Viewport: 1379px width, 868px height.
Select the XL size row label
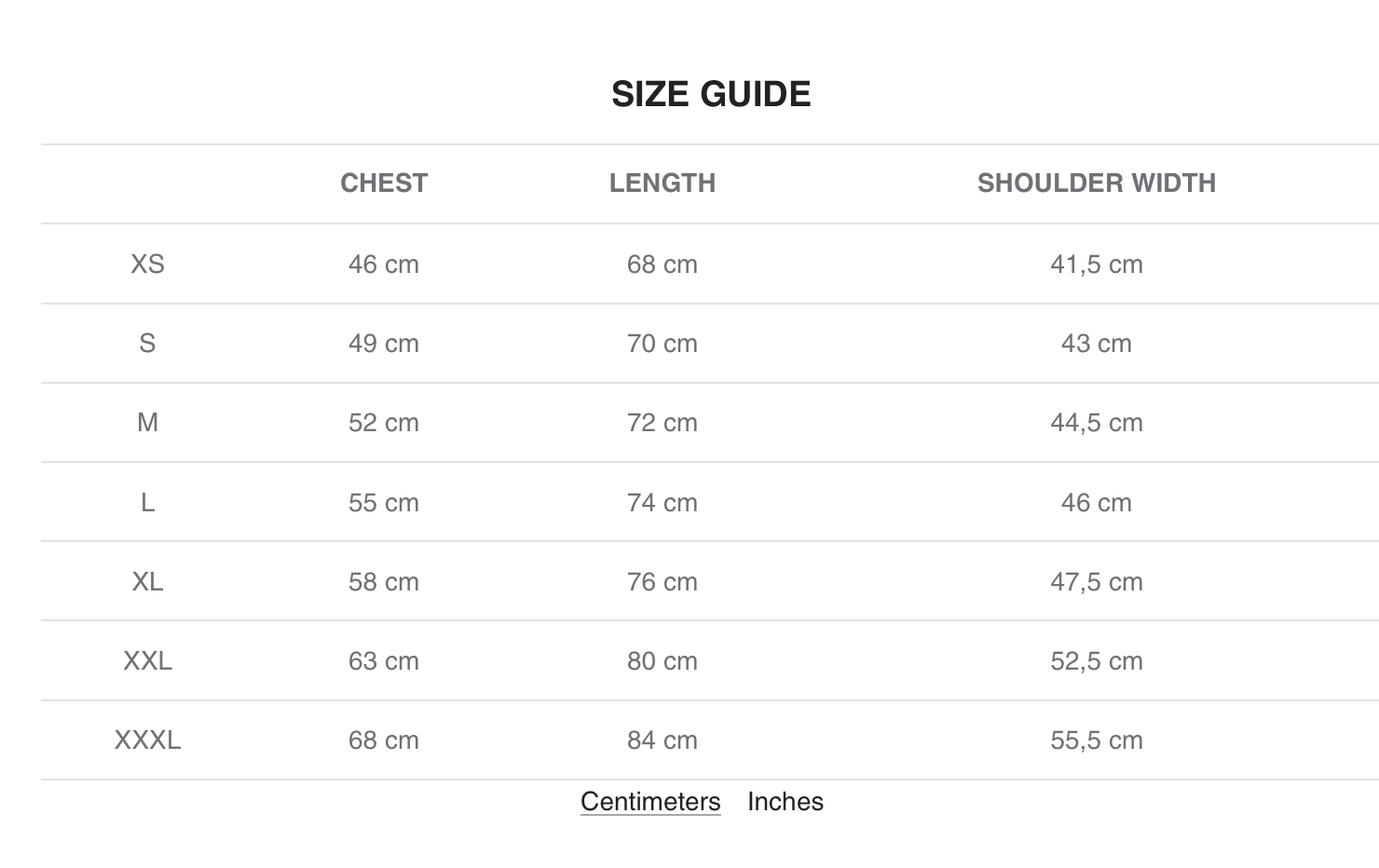(x=147, y=582)
